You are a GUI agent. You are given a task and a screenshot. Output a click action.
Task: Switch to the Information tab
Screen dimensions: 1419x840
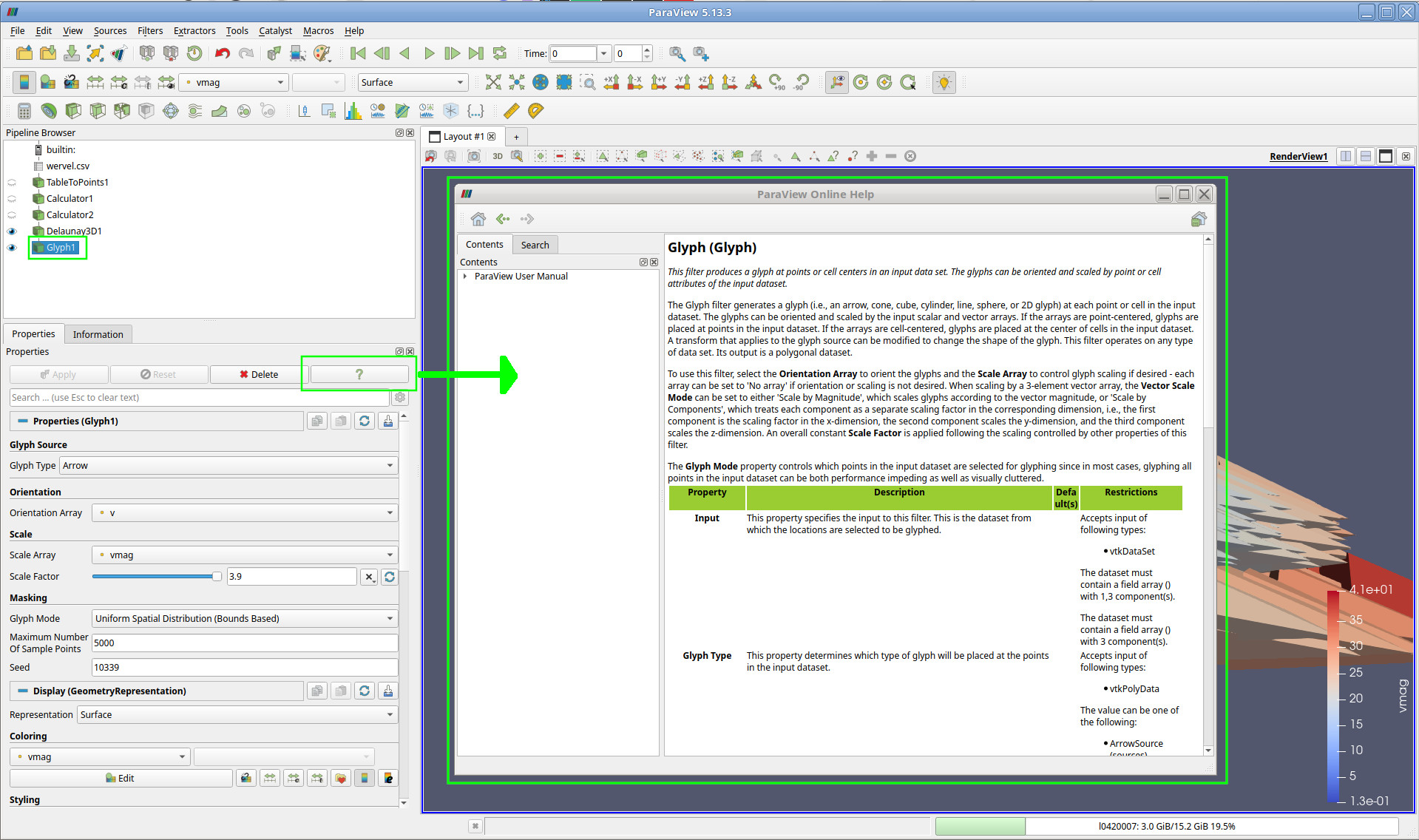tap(98, 334)
